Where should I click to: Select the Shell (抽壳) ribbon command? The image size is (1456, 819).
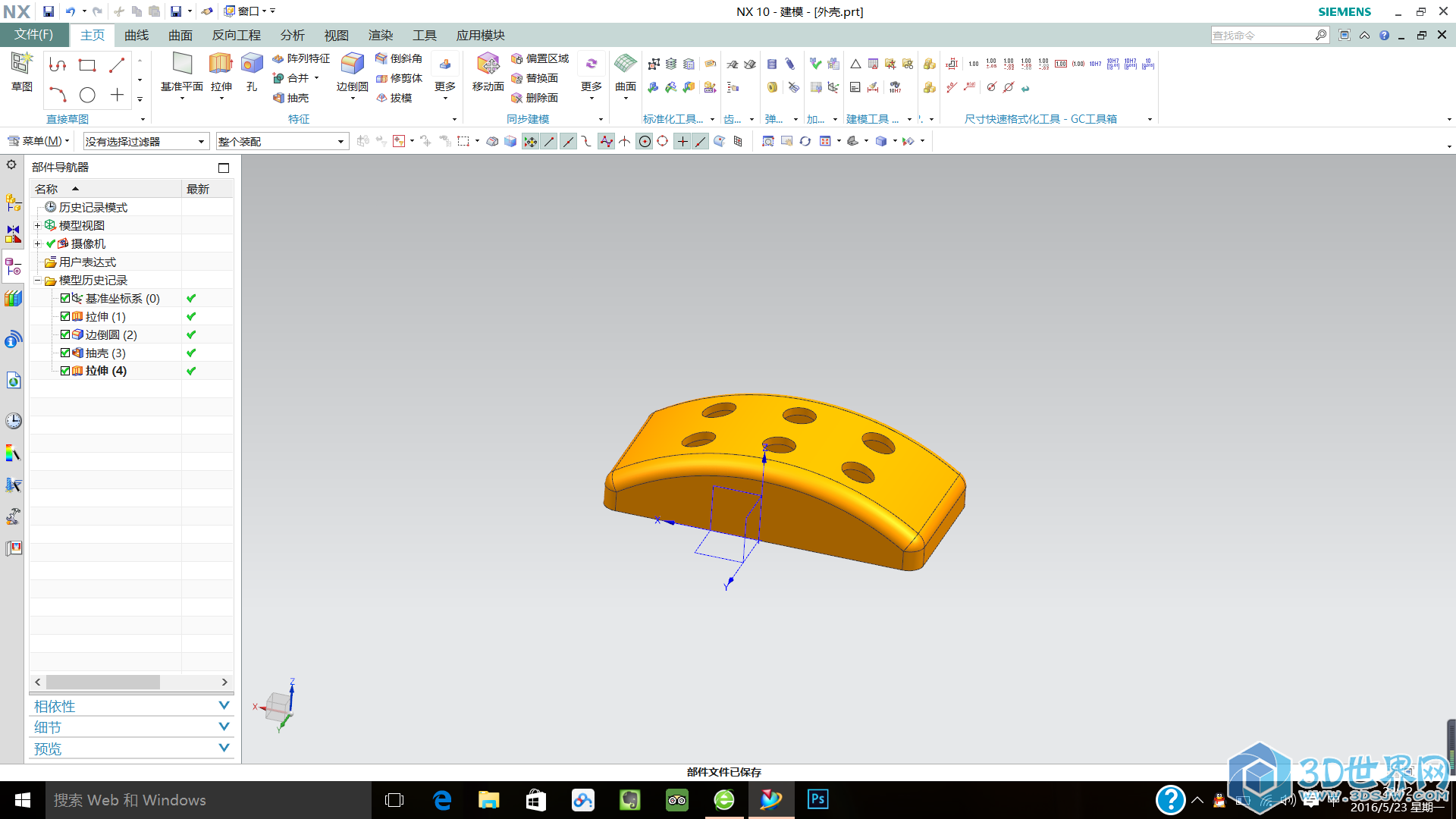point(291,98)
